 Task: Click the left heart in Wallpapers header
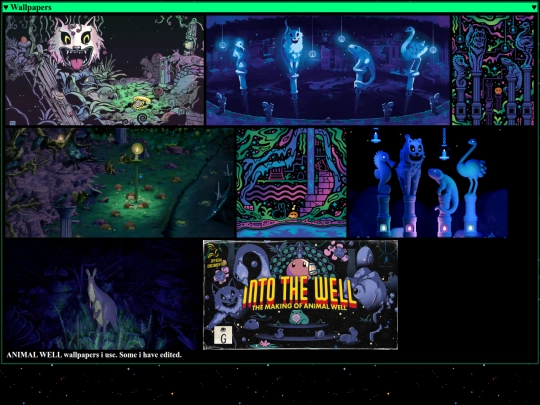pyautogui.click(x=6, y=7)
